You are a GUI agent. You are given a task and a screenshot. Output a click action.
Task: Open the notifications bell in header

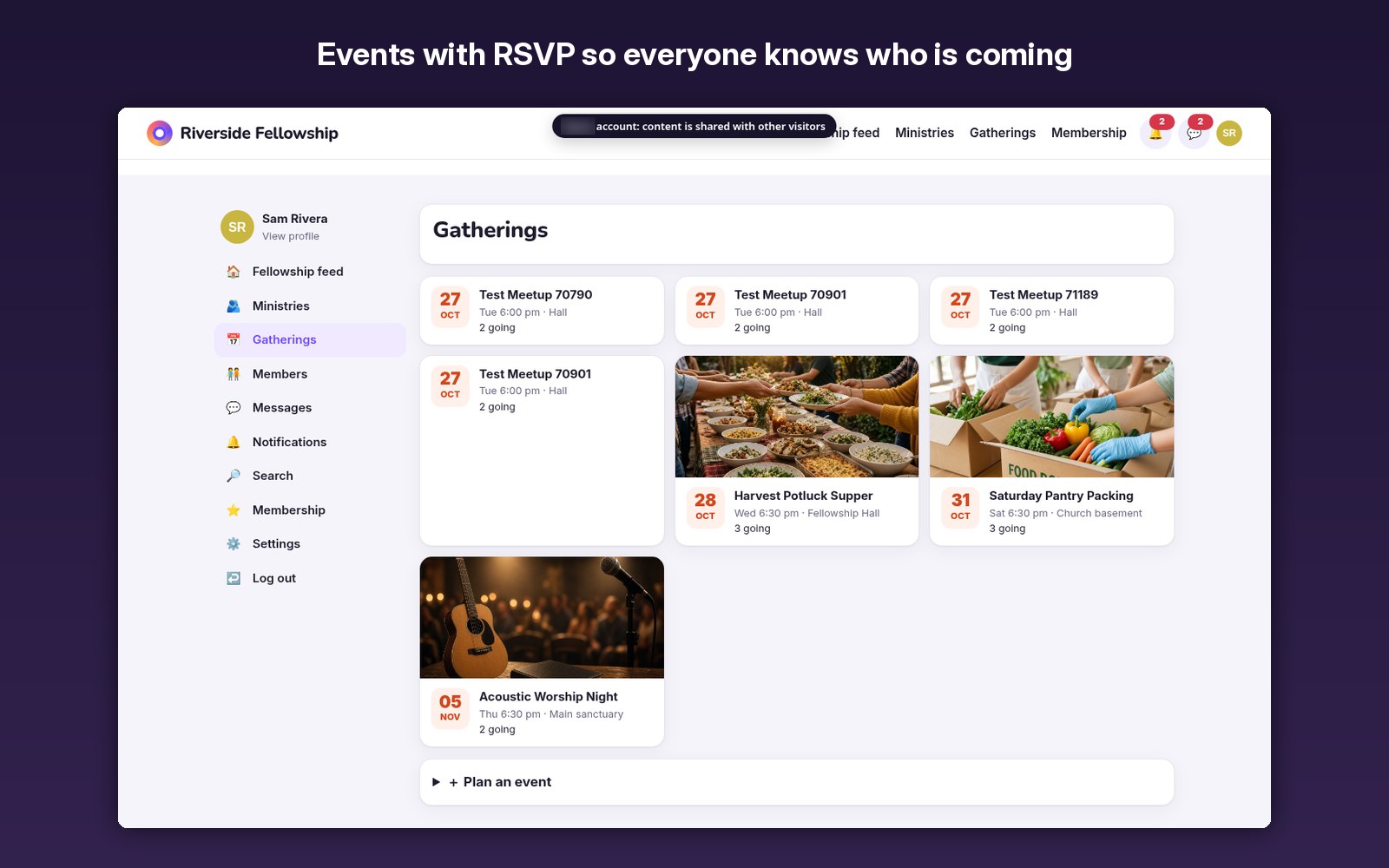coord(1155,133)
